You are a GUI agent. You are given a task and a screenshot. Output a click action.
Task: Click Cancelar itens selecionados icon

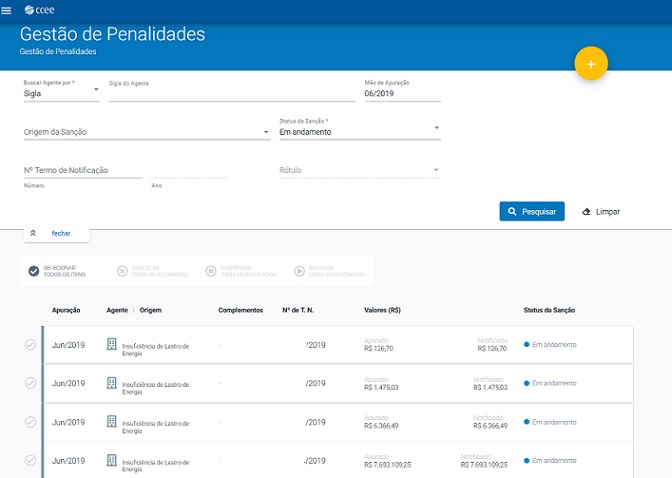[122, 270]
